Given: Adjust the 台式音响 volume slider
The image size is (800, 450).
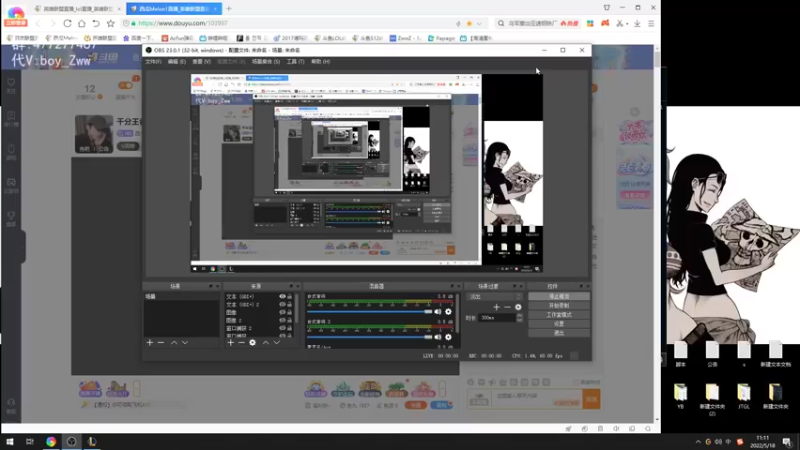Looking at the screenshot, I should [369, 311].
